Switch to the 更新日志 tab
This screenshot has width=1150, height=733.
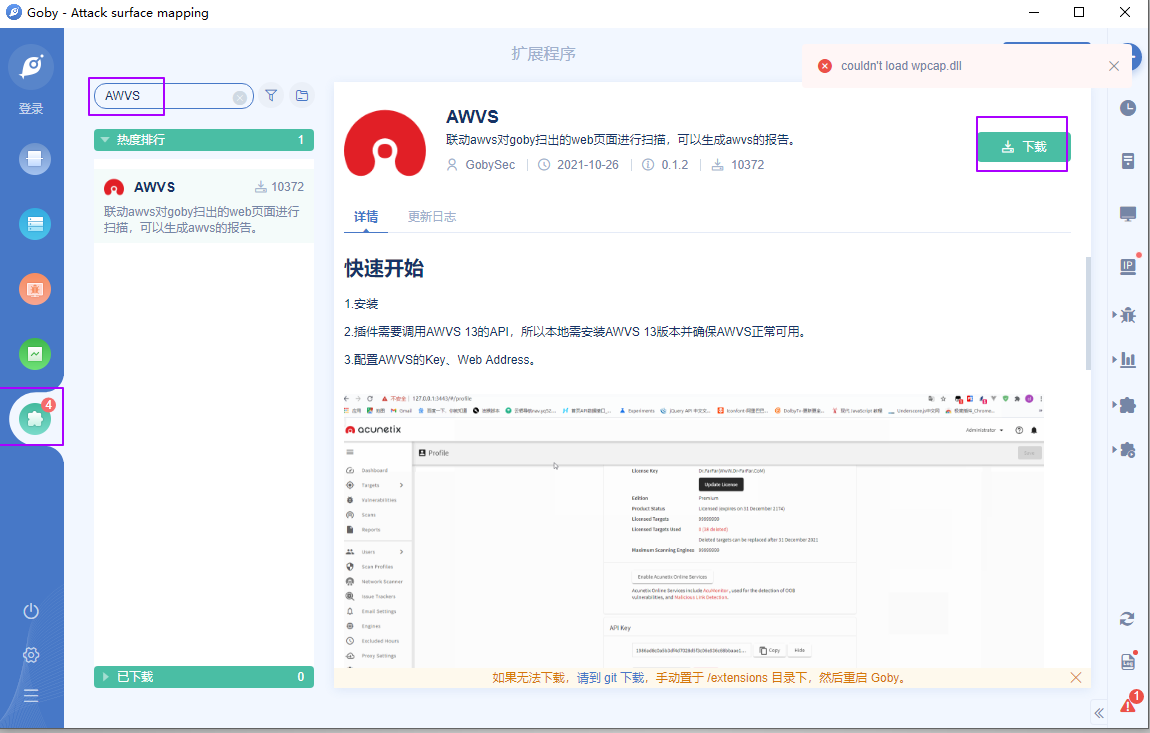click(432, 217)
